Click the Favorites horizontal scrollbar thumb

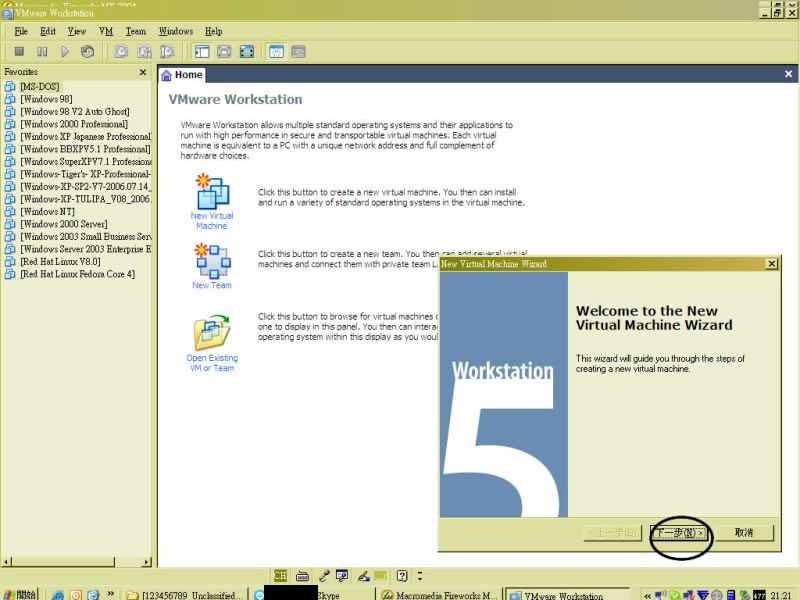click(x=63, y=562)
